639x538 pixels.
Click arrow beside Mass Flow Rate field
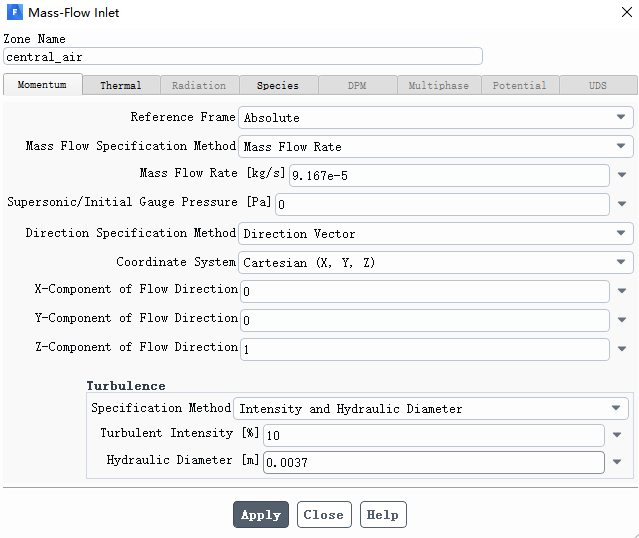click(x=622, y=176)
